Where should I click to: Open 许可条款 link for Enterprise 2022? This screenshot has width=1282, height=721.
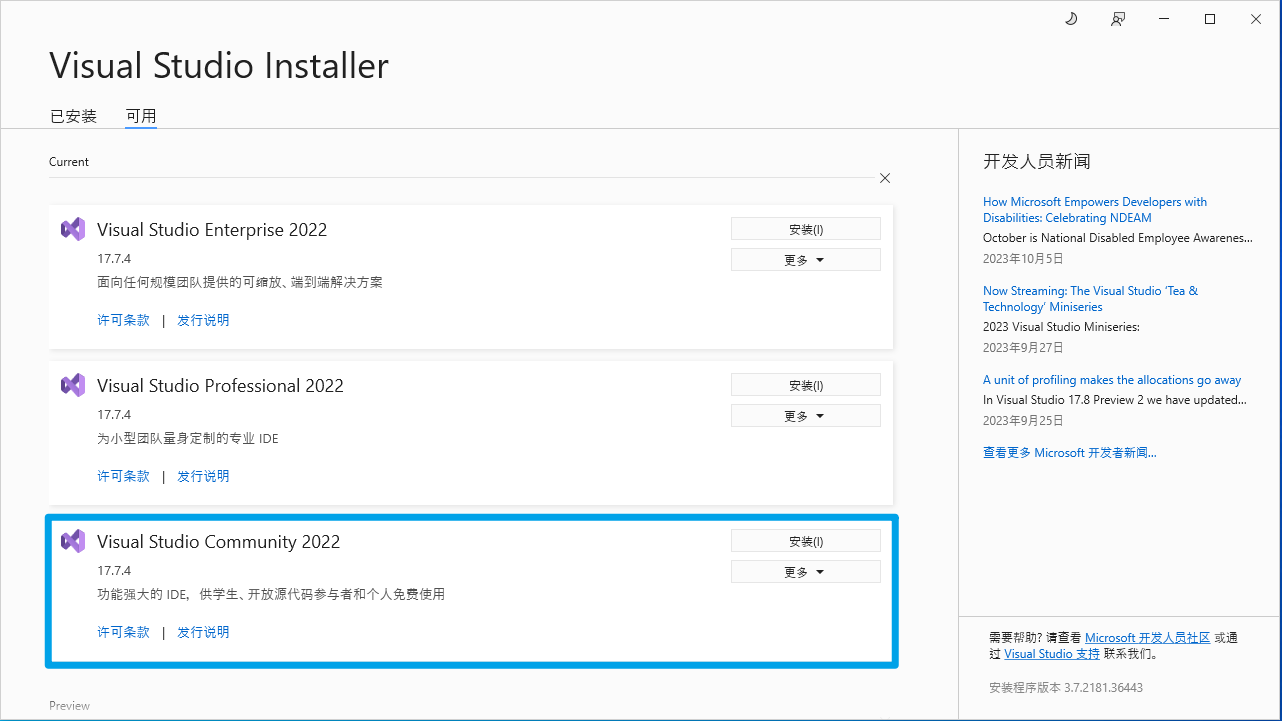click(123, 320)
